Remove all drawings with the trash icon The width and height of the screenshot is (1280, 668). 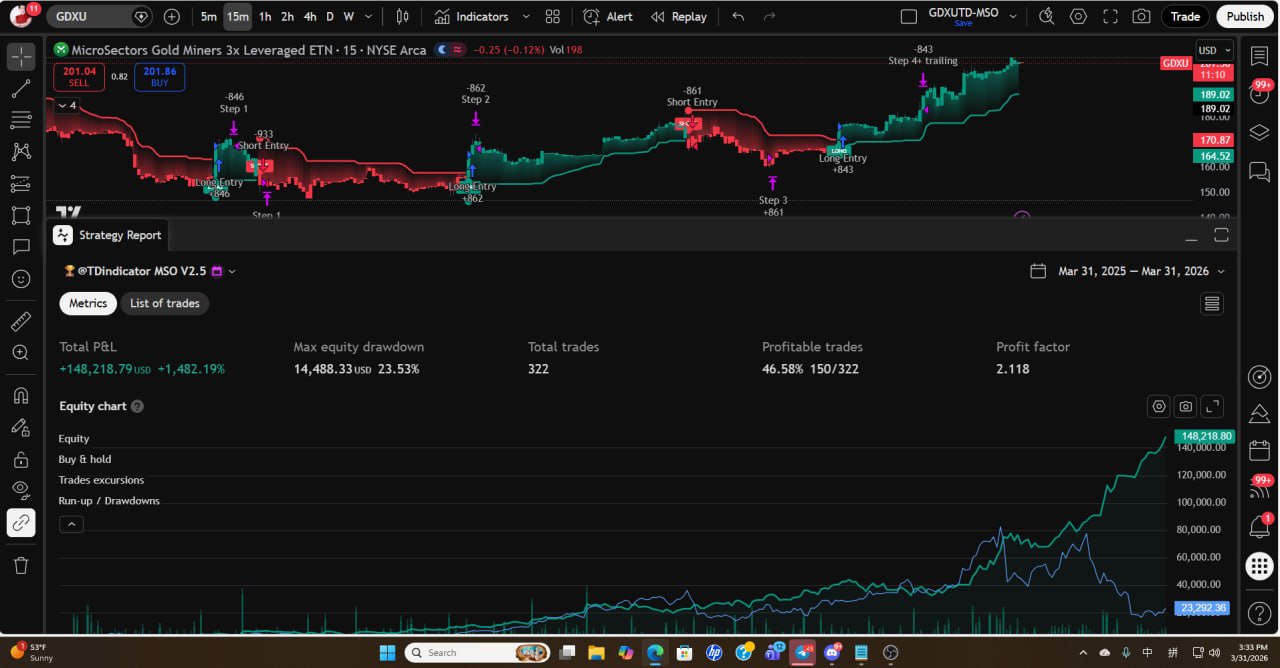tap(21, 565)
